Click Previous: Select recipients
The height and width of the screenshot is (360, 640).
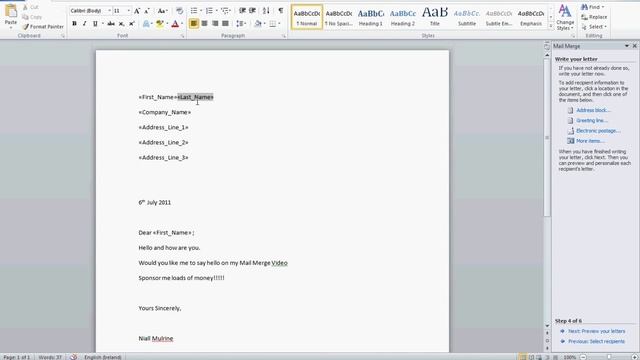click(x=596, y=341)
